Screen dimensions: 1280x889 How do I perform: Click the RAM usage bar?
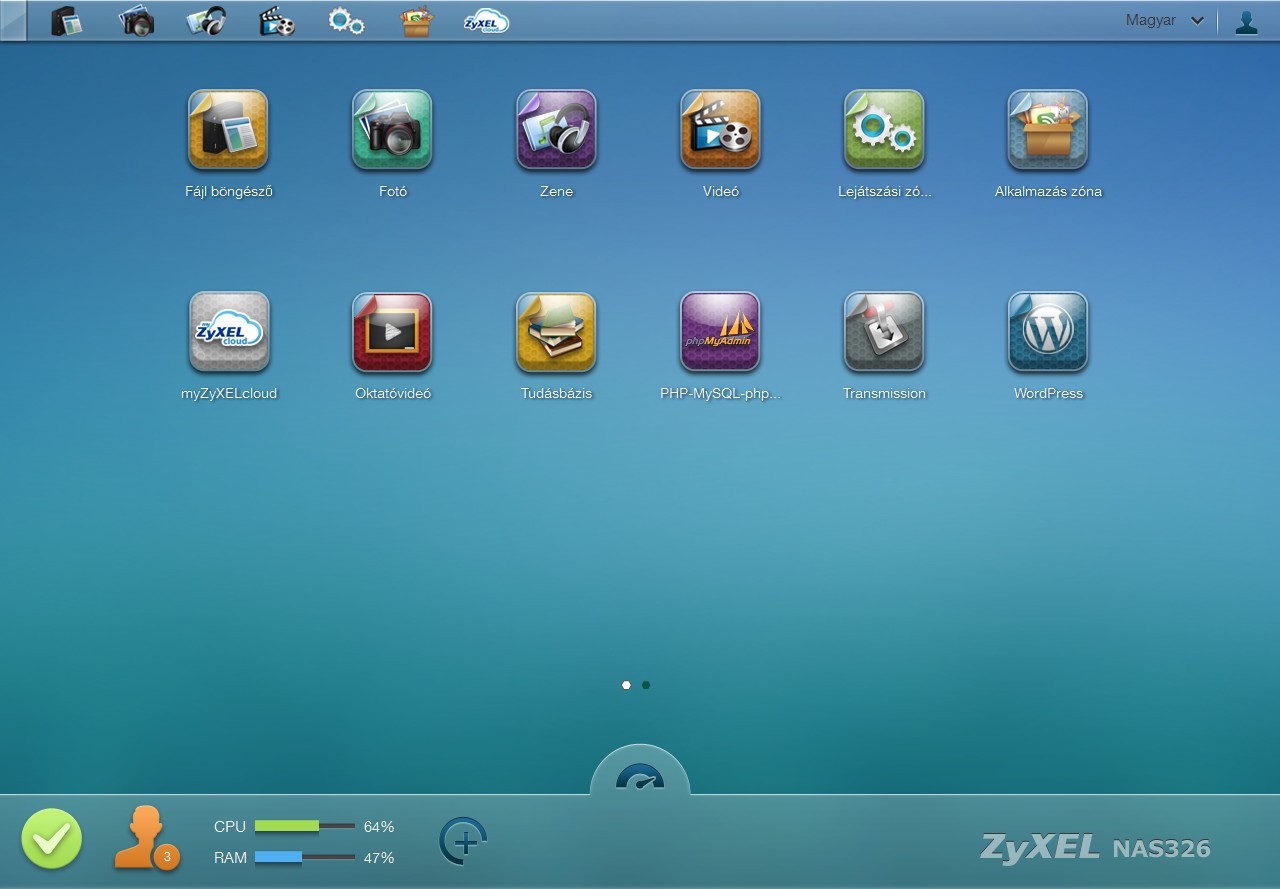(x=305, y=857)
